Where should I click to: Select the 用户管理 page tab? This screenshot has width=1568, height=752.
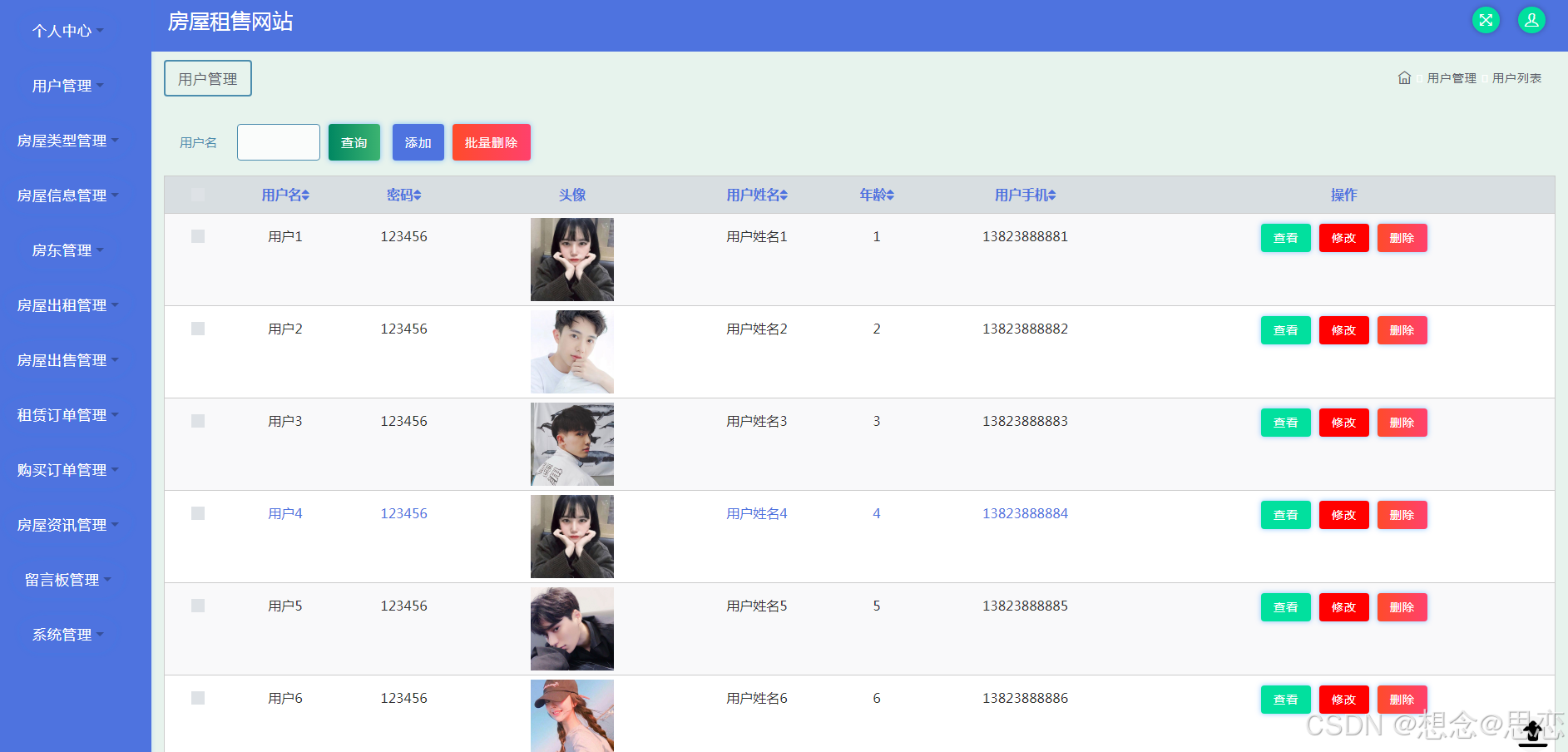click(x=208, y=78)
